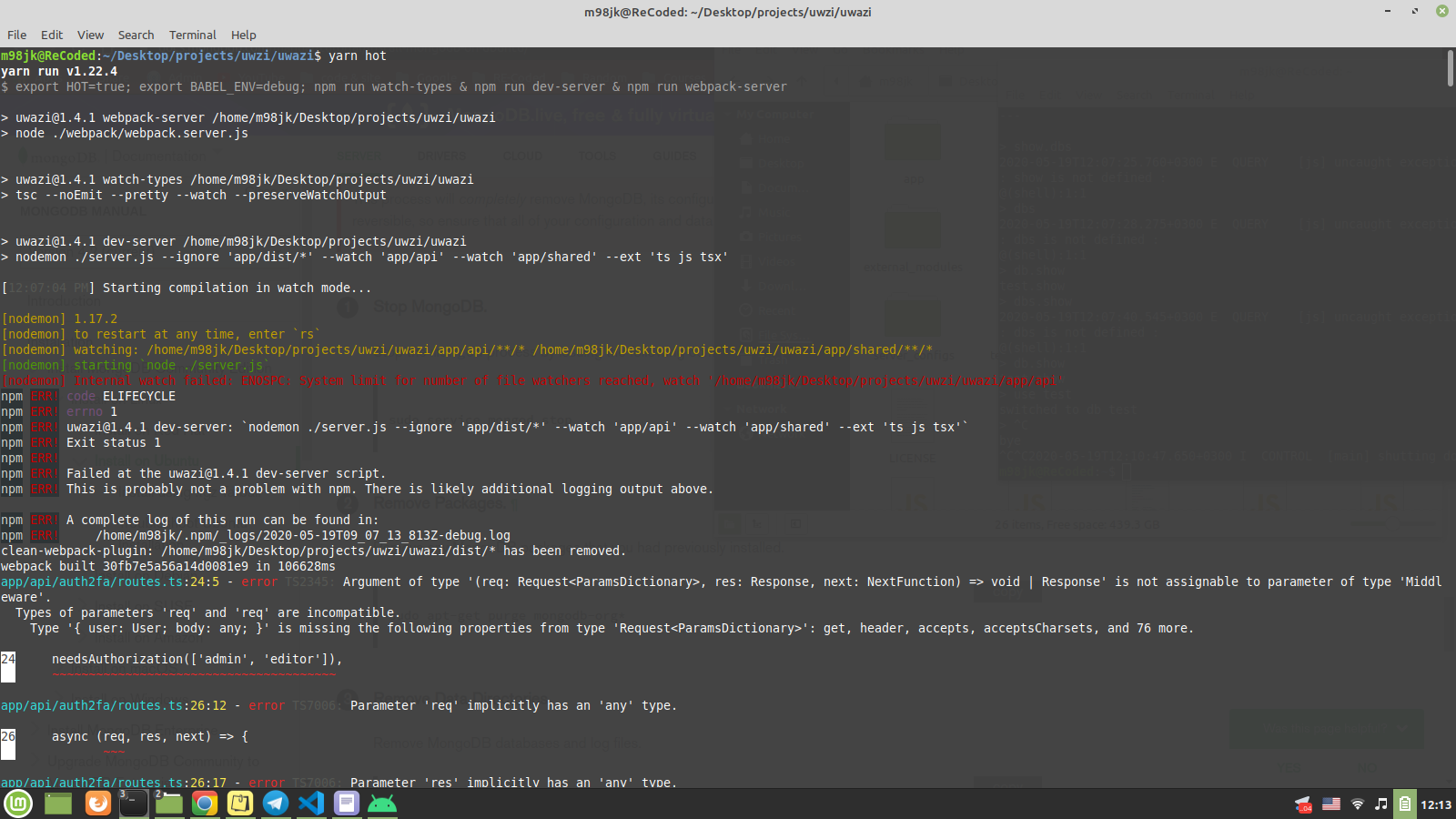The height and width of the screenshot is (819, 1456).
Task: Click the red ENOSPC watch failed error
Action: point(532,380)
